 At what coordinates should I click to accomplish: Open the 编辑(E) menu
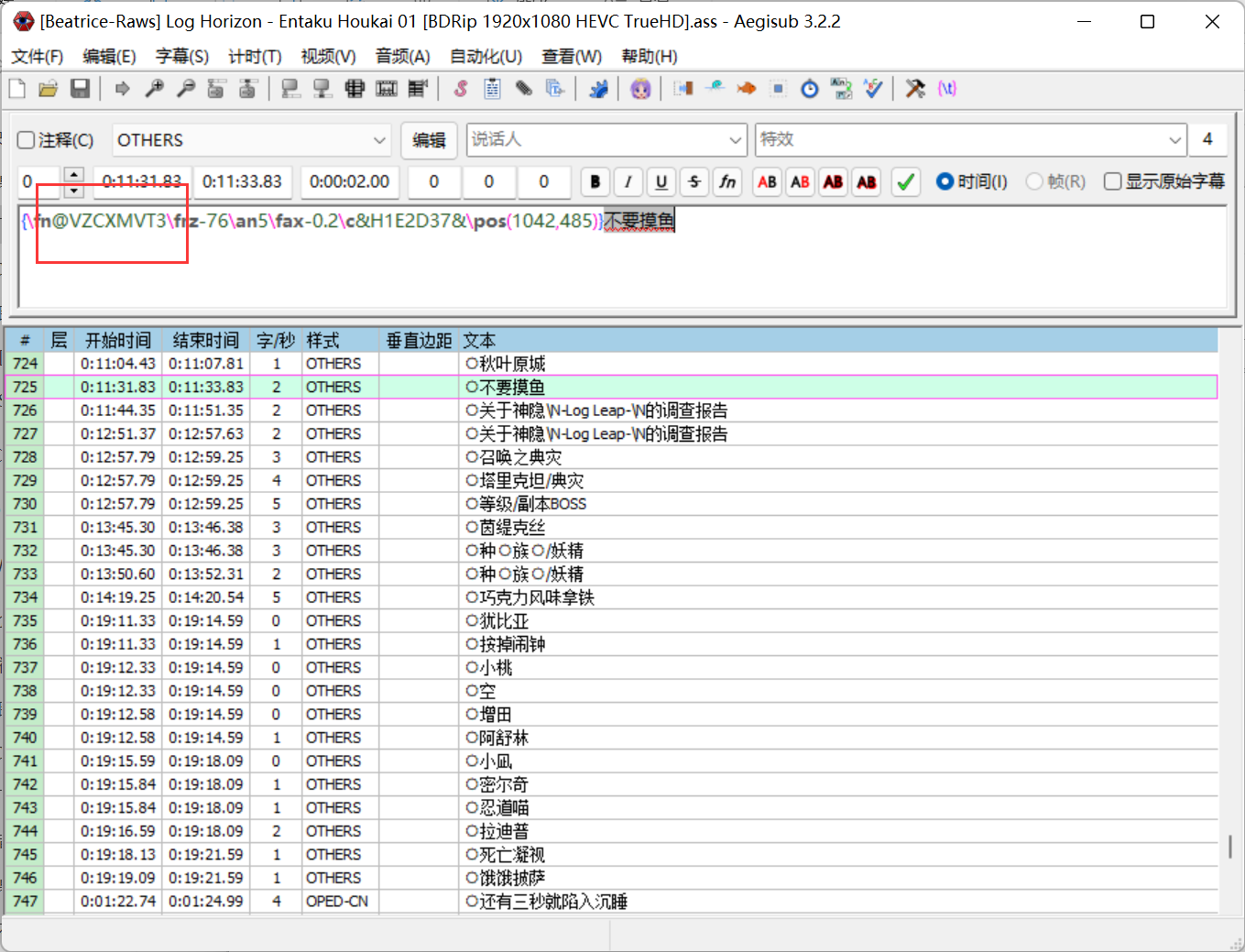coord(109,57)
